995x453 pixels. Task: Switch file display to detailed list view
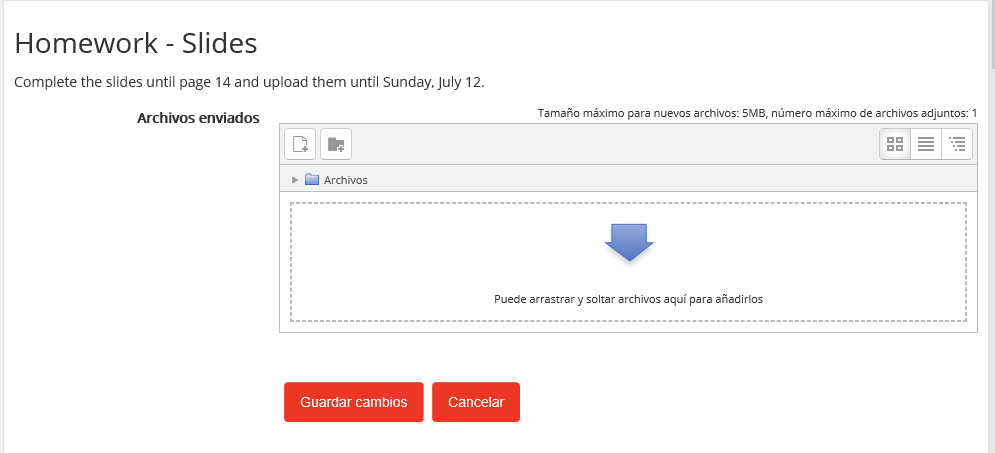(x=926, y=144)
